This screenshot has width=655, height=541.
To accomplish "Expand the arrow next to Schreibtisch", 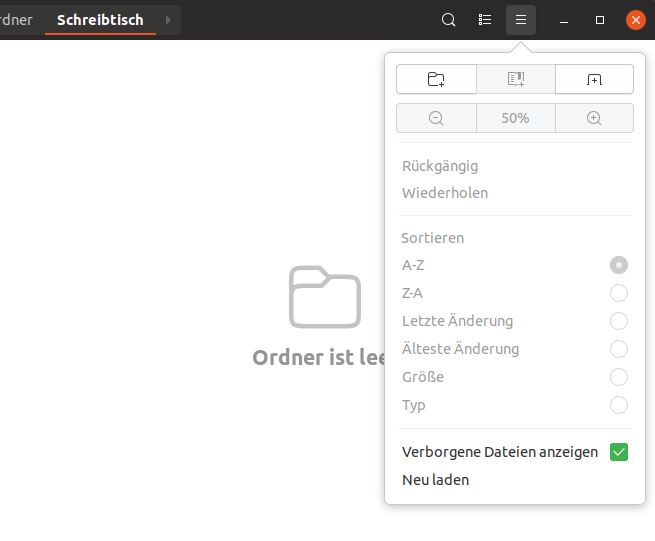I will point(168,20).
